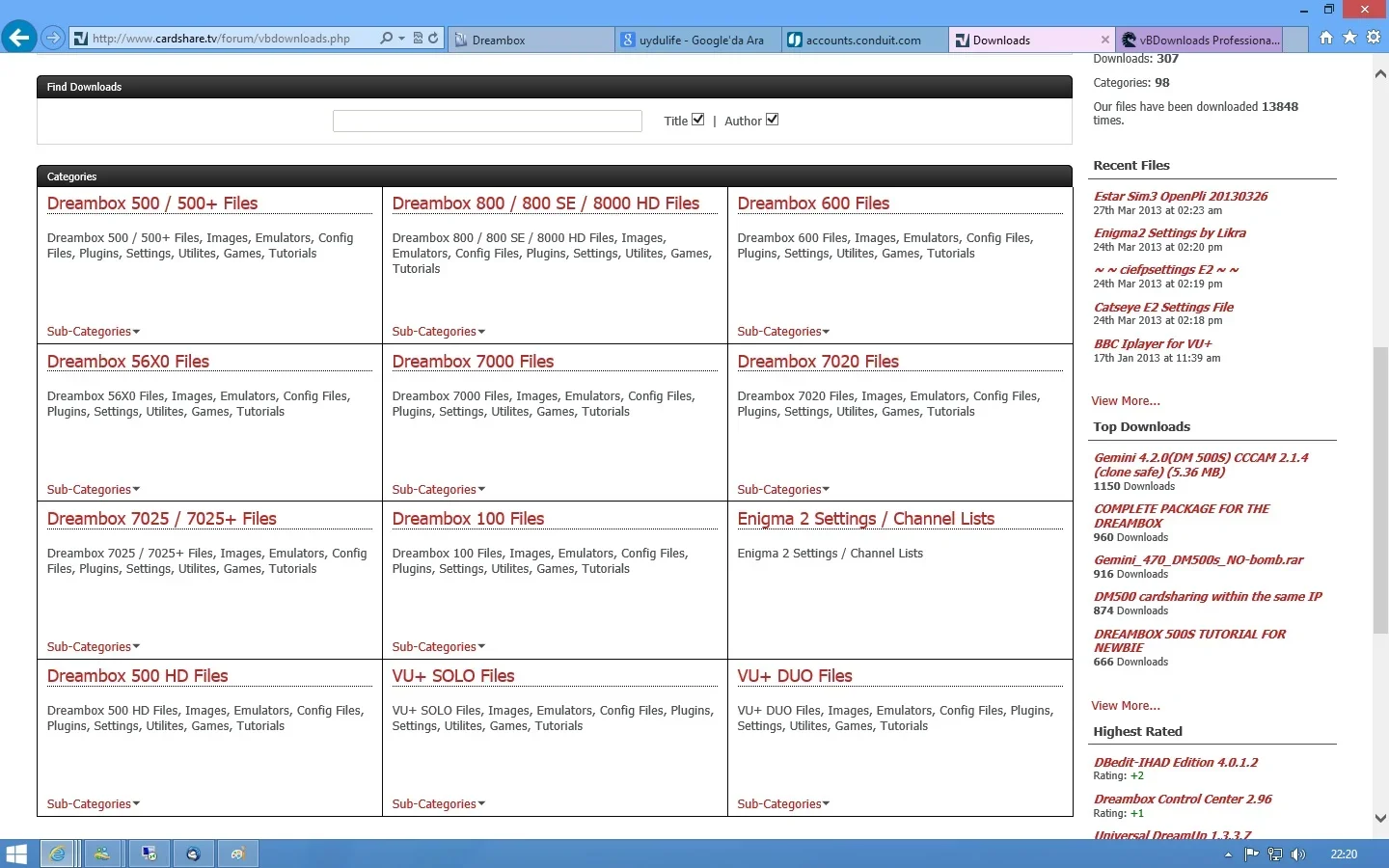Click the browser Back arrow button

(x=19, y=38)
